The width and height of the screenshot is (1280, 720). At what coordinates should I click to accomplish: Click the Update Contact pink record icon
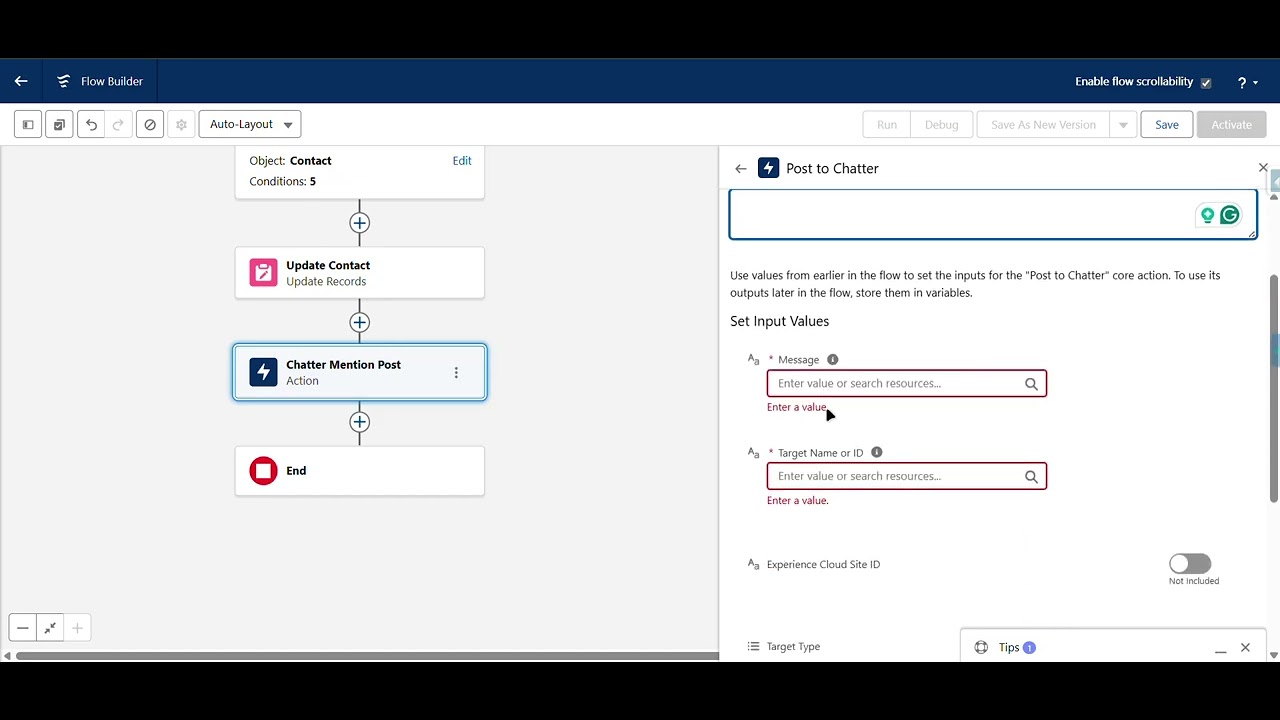tap(263, 273)
